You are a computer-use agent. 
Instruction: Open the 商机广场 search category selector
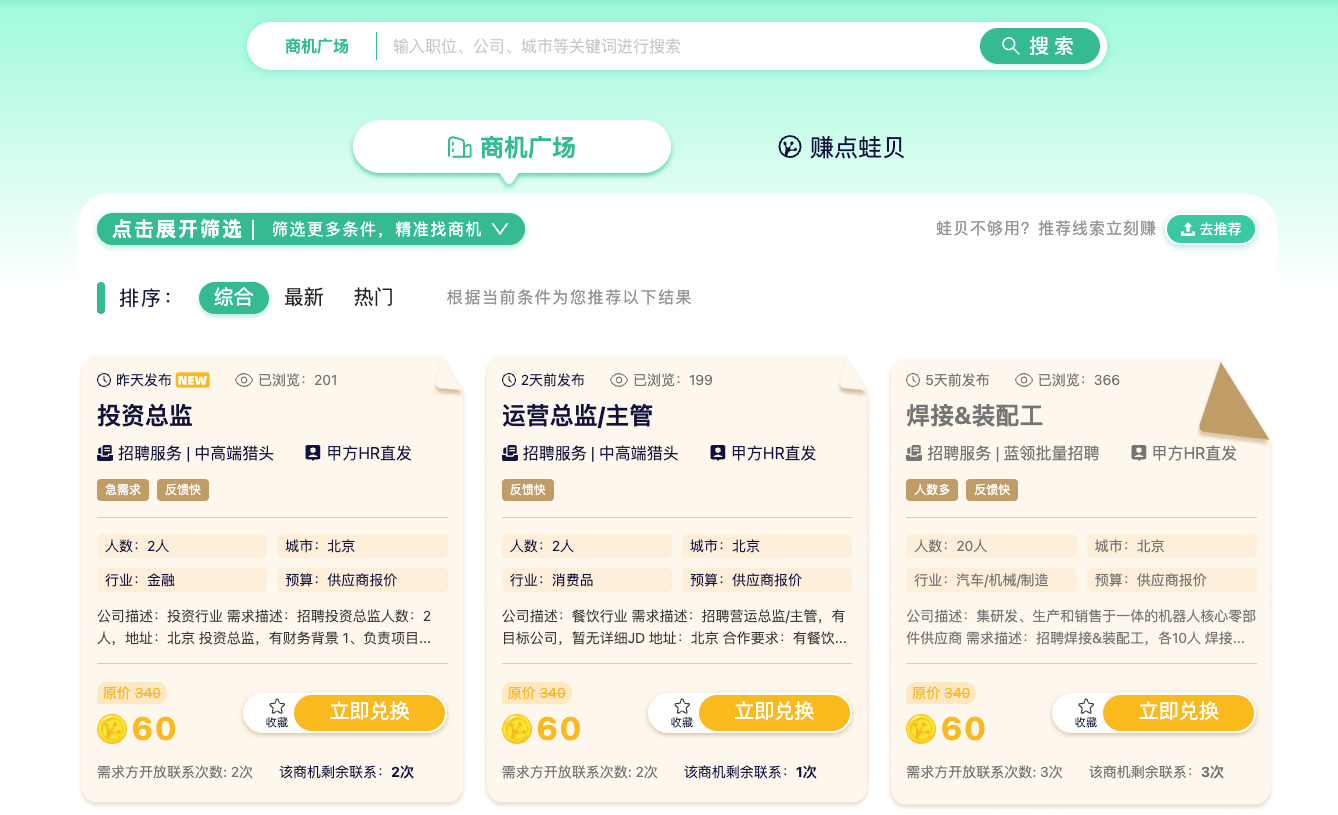tap(316, 46)
